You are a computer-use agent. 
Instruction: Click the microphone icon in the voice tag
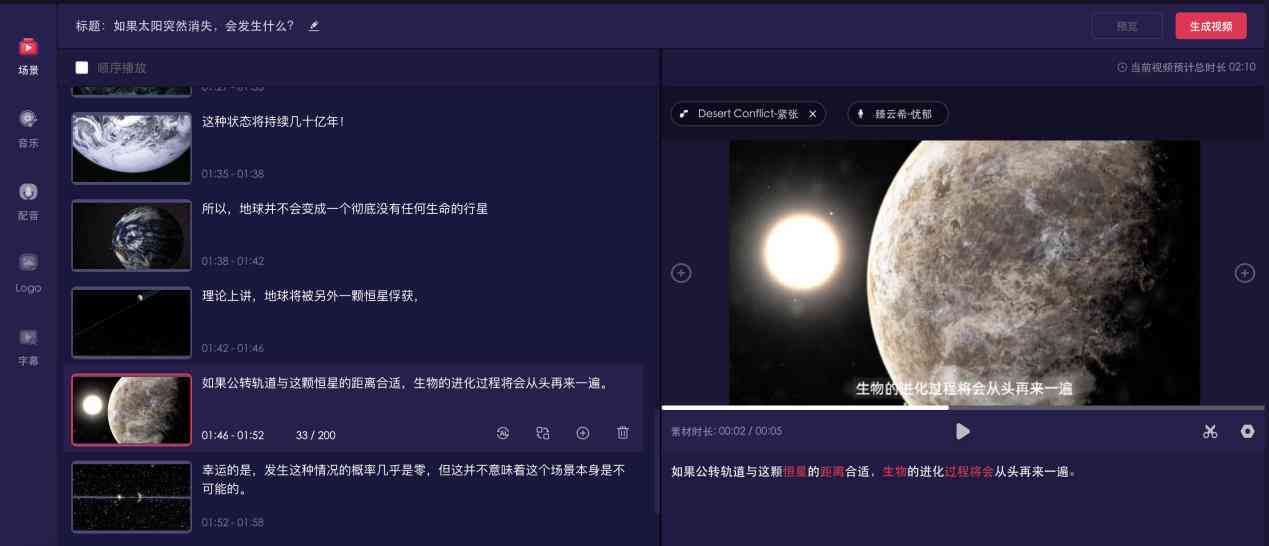coord(861,114)
